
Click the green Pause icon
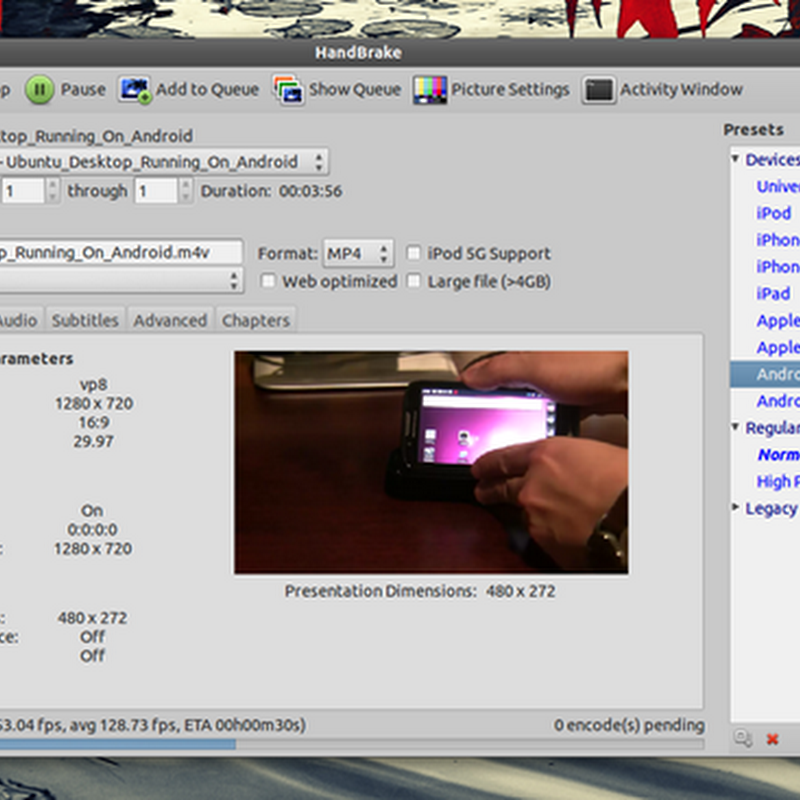point(40,90)
